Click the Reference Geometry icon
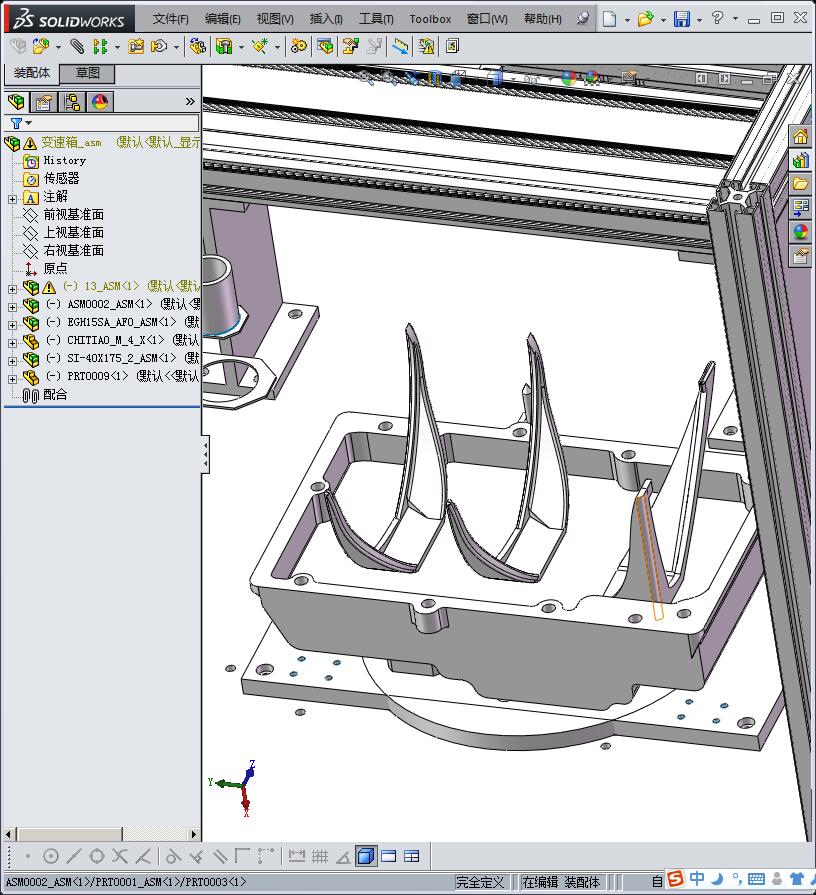816x895 pixels. 260,46
